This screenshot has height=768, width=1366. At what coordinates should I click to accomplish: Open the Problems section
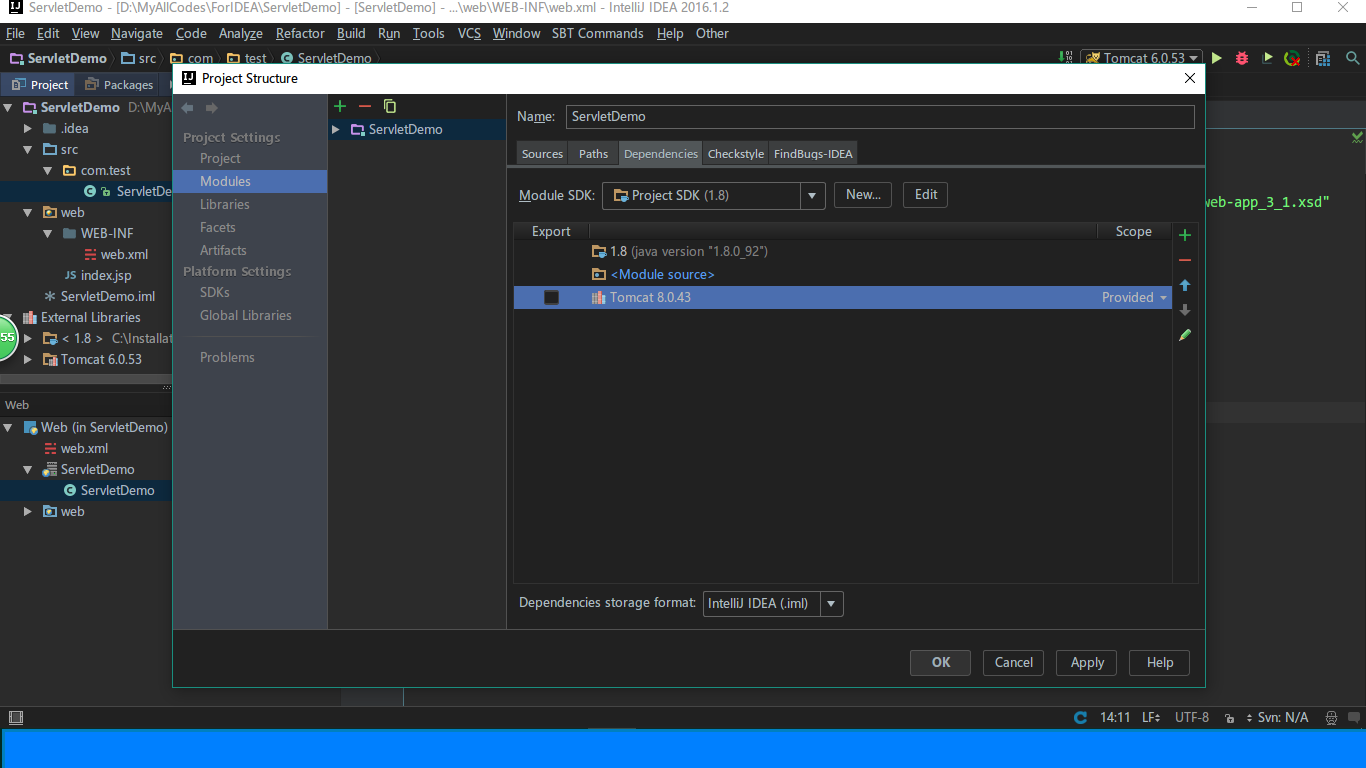click(227, 357)
